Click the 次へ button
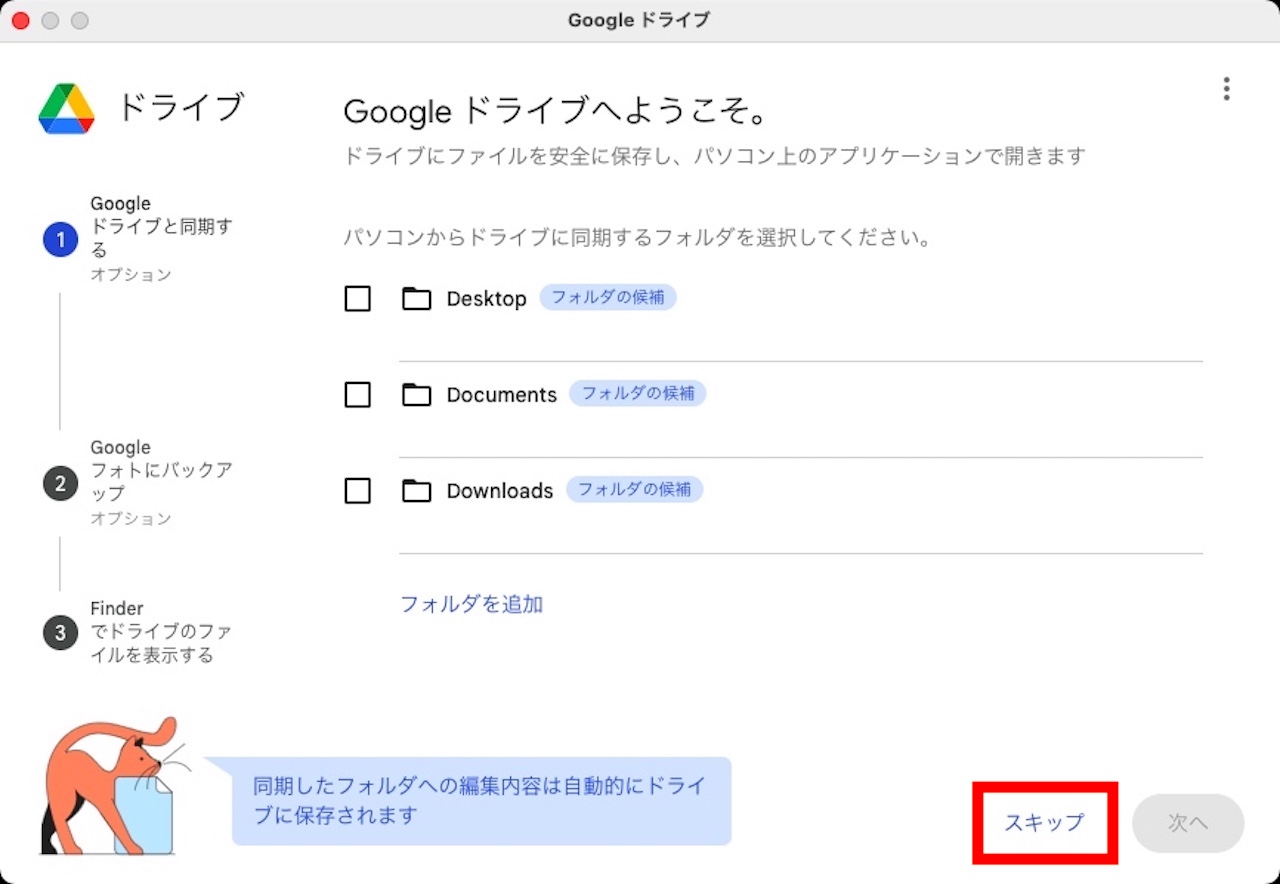 [1188, 823]
